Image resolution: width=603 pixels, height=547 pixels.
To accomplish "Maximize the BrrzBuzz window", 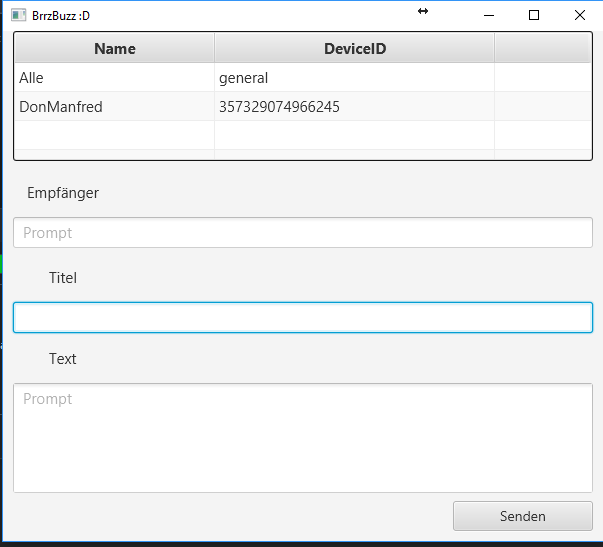I will pyautogui.click(x=534, y=15).
